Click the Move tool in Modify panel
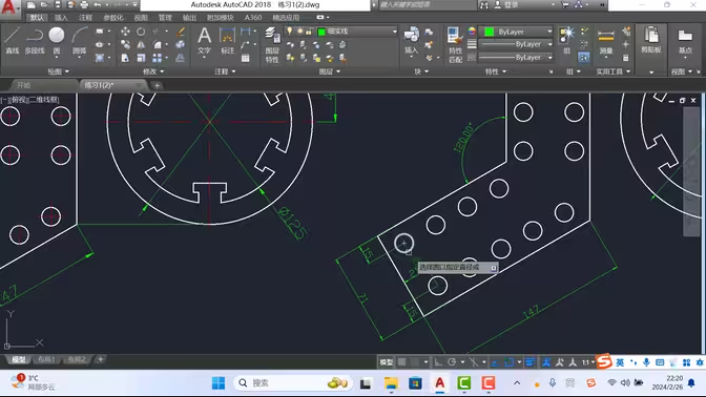The width and height of the screenshot is (706, 397). pos(125,31)
